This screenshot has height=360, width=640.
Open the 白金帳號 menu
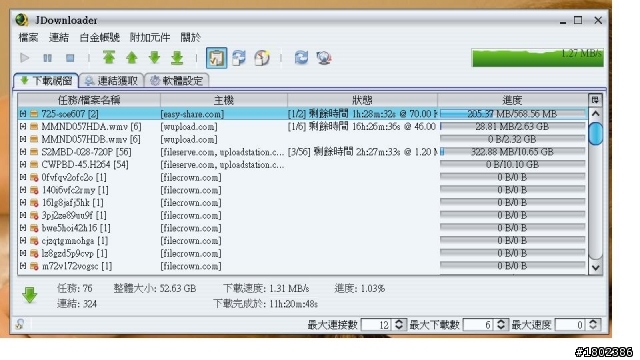[x=100, y=38]
